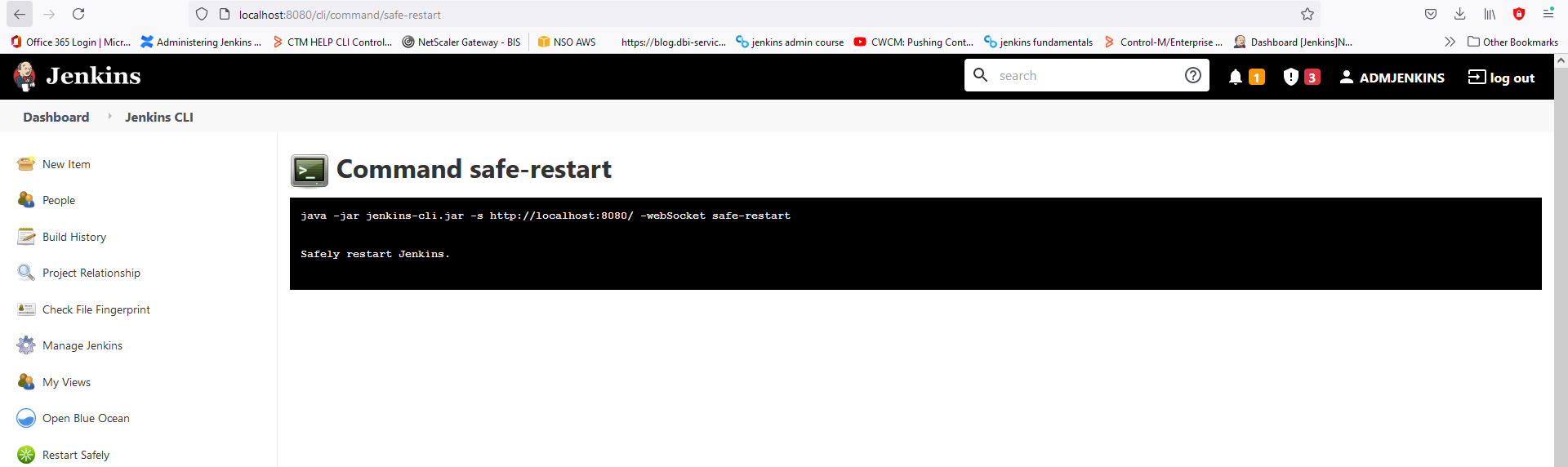Image resolution: width=1568 pixels, height=467 pixels.
Task: Open the ADMJENKINS user profile
Action: pos(1392,78)
